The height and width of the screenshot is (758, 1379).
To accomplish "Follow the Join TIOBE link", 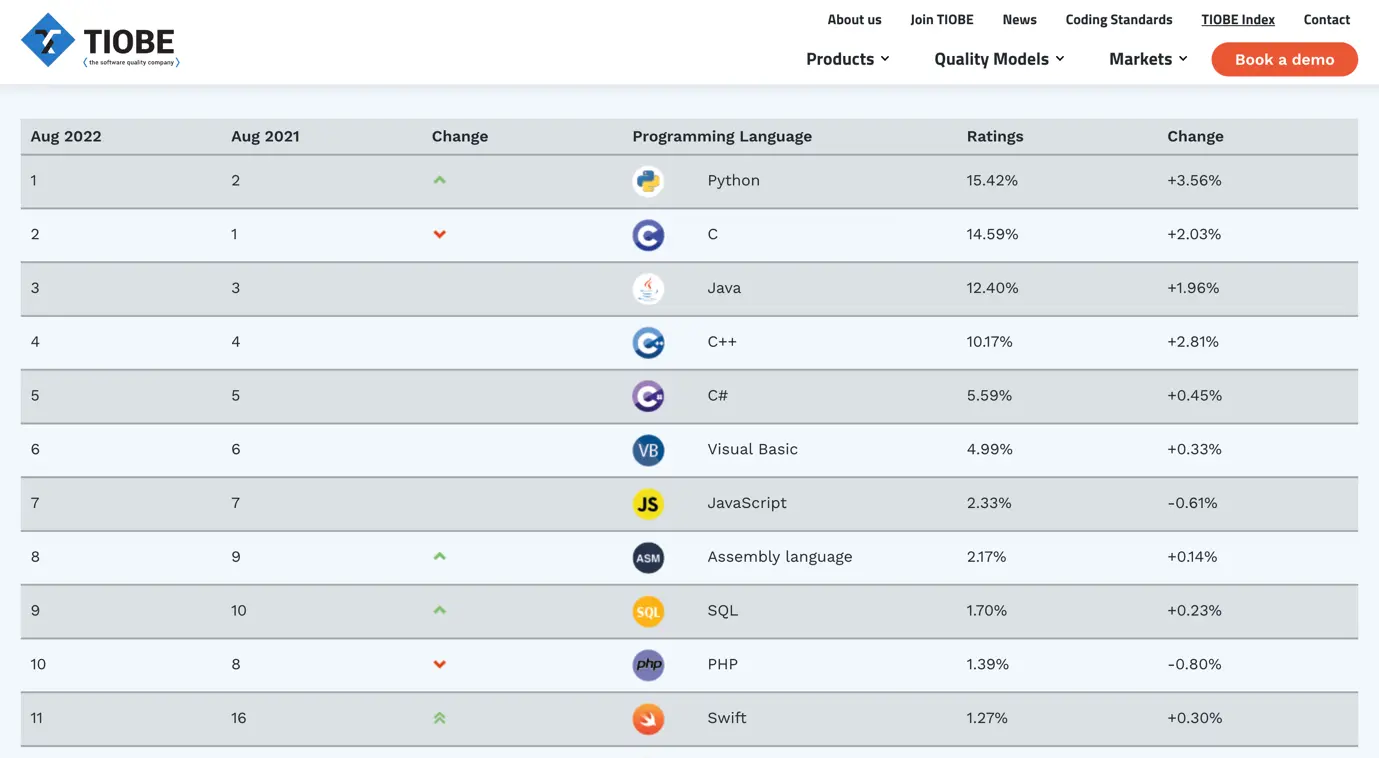I will pyautogui.click(x=941, y=19).
